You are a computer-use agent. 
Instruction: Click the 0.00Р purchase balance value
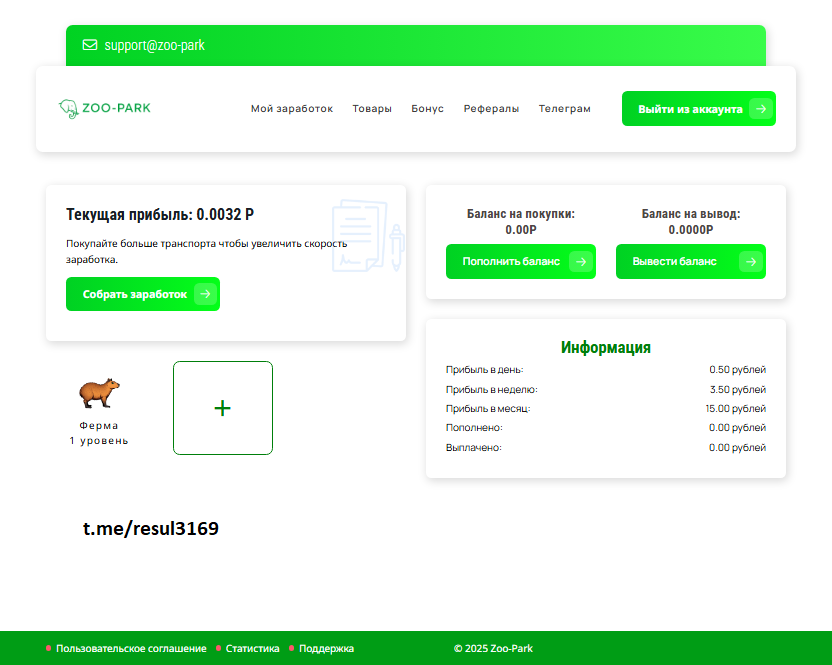click(x=521, y=230)
